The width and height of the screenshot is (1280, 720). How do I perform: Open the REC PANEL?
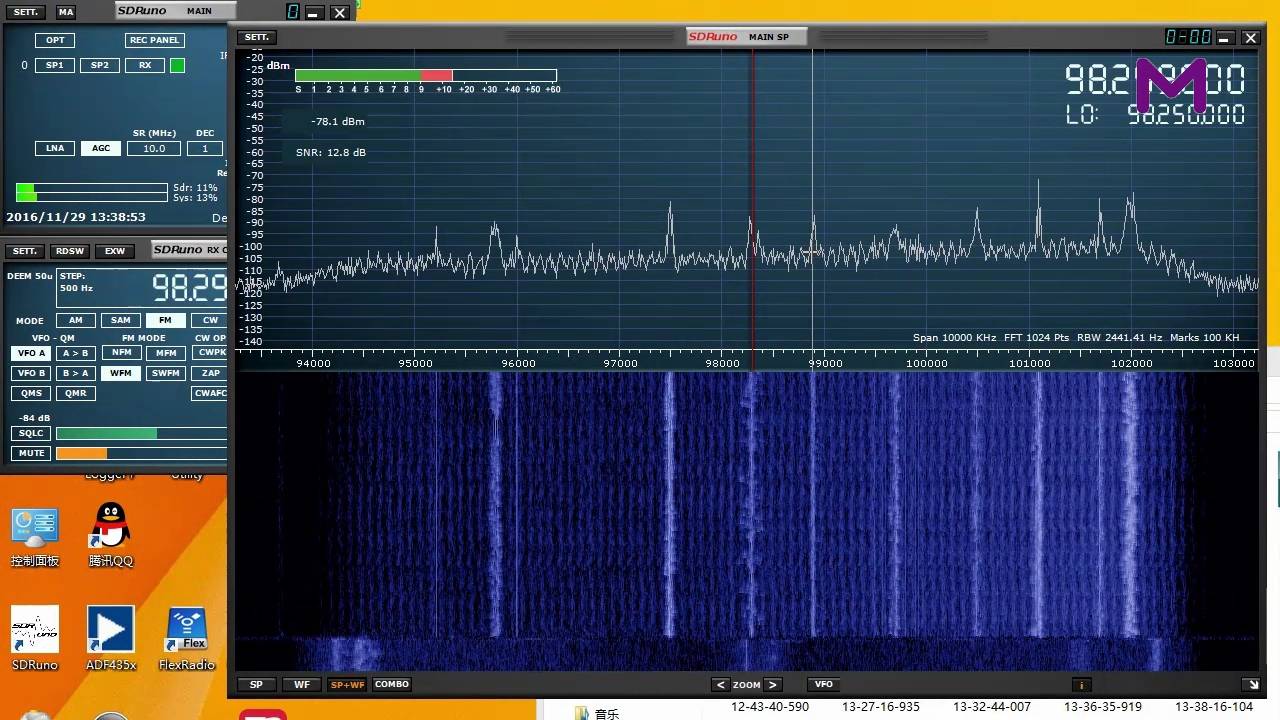(x=154, y=40)
